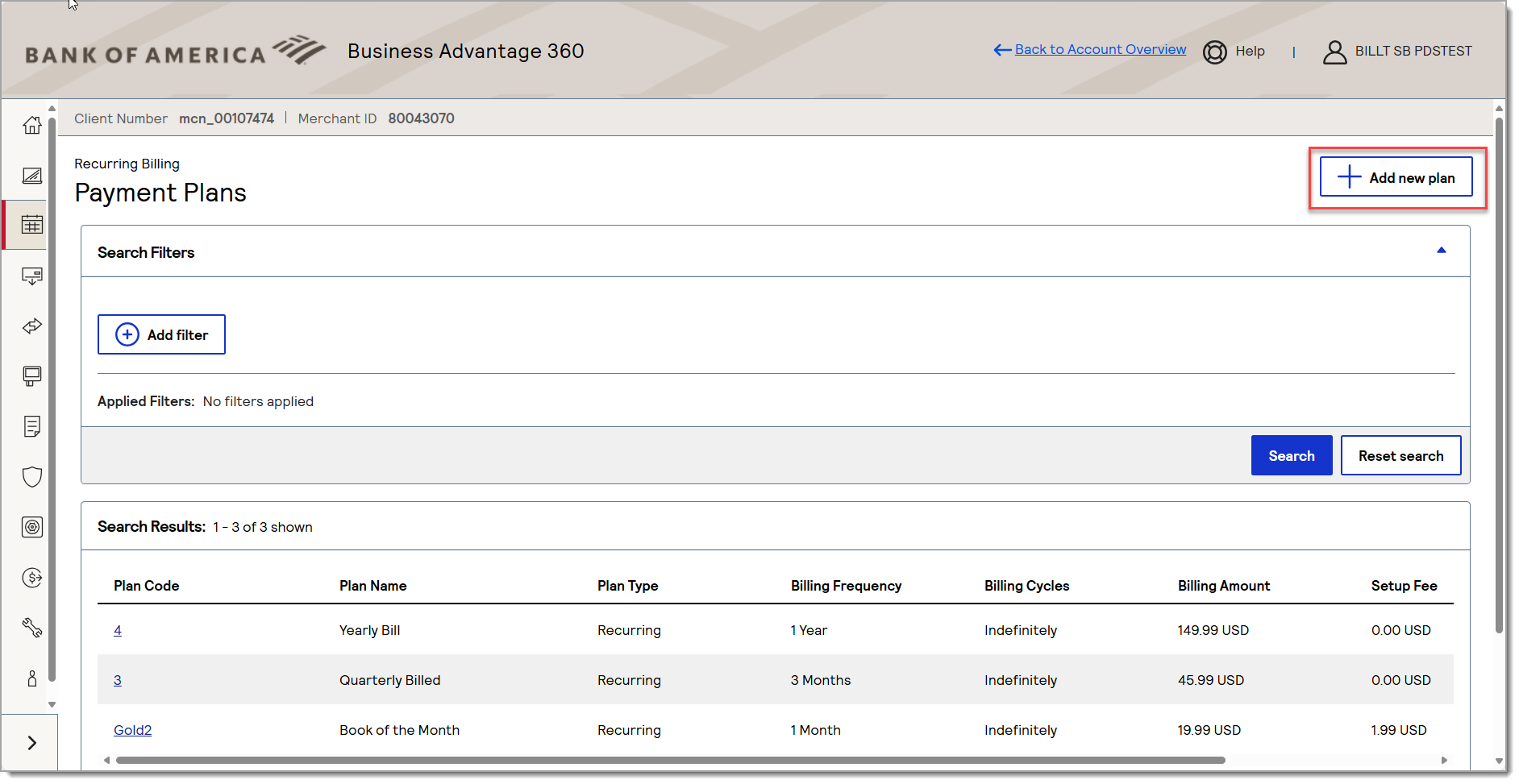Sort by Billing Frequency column header

coord(847,587)
